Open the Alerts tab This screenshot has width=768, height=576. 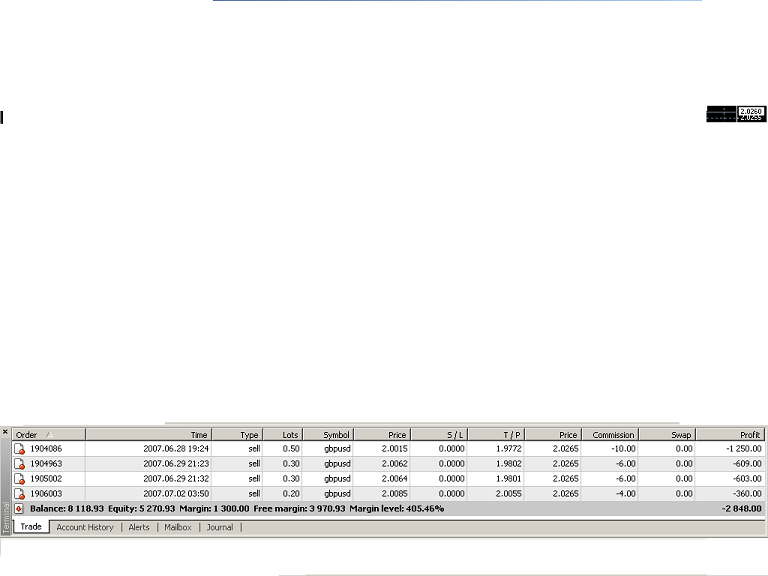(139, 528)
